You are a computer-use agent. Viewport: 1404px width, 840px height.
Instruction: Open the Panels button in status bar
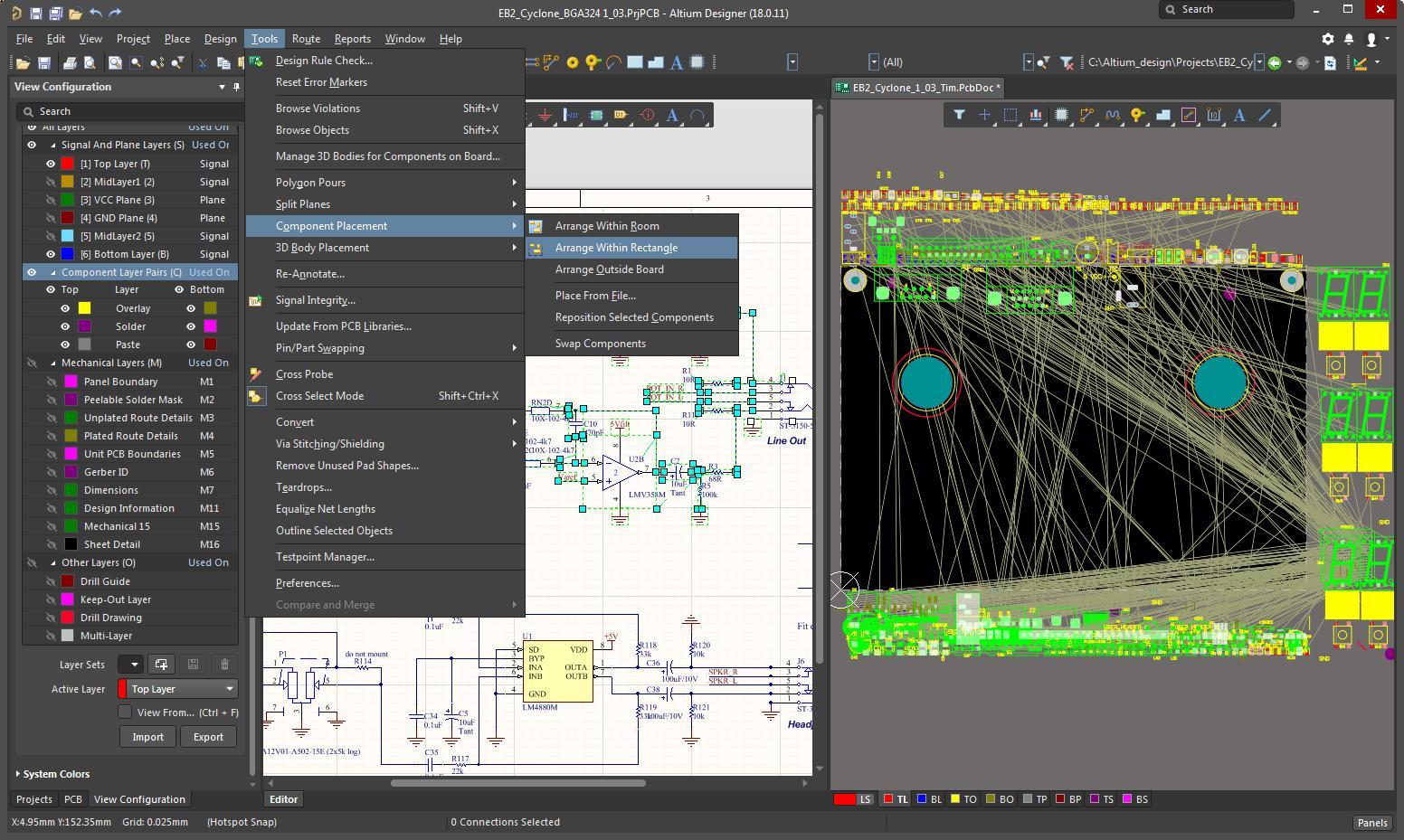pos(1371,822)
